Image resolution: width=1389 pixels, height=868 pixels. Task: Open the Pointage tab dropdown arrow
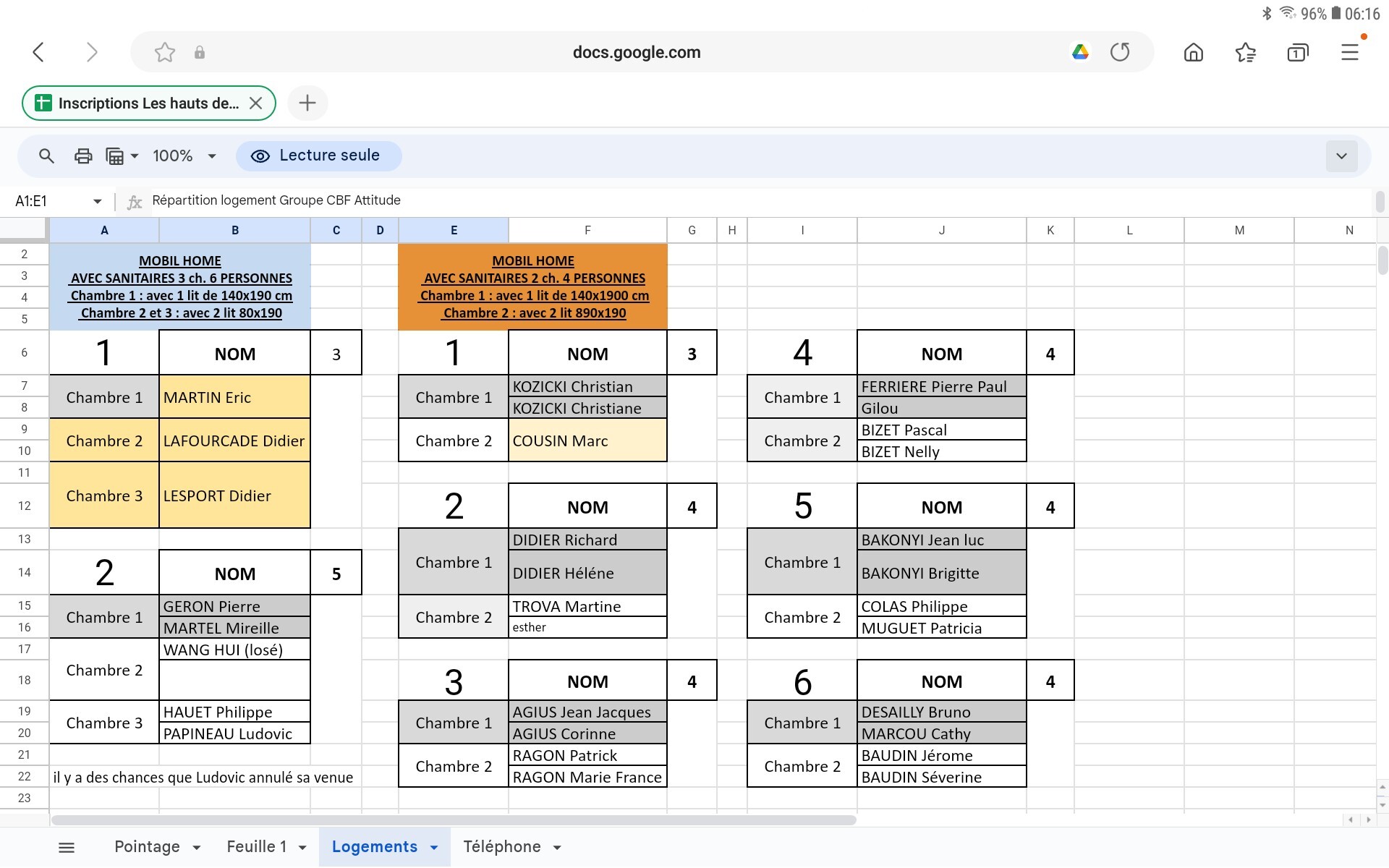pos(197,848)
